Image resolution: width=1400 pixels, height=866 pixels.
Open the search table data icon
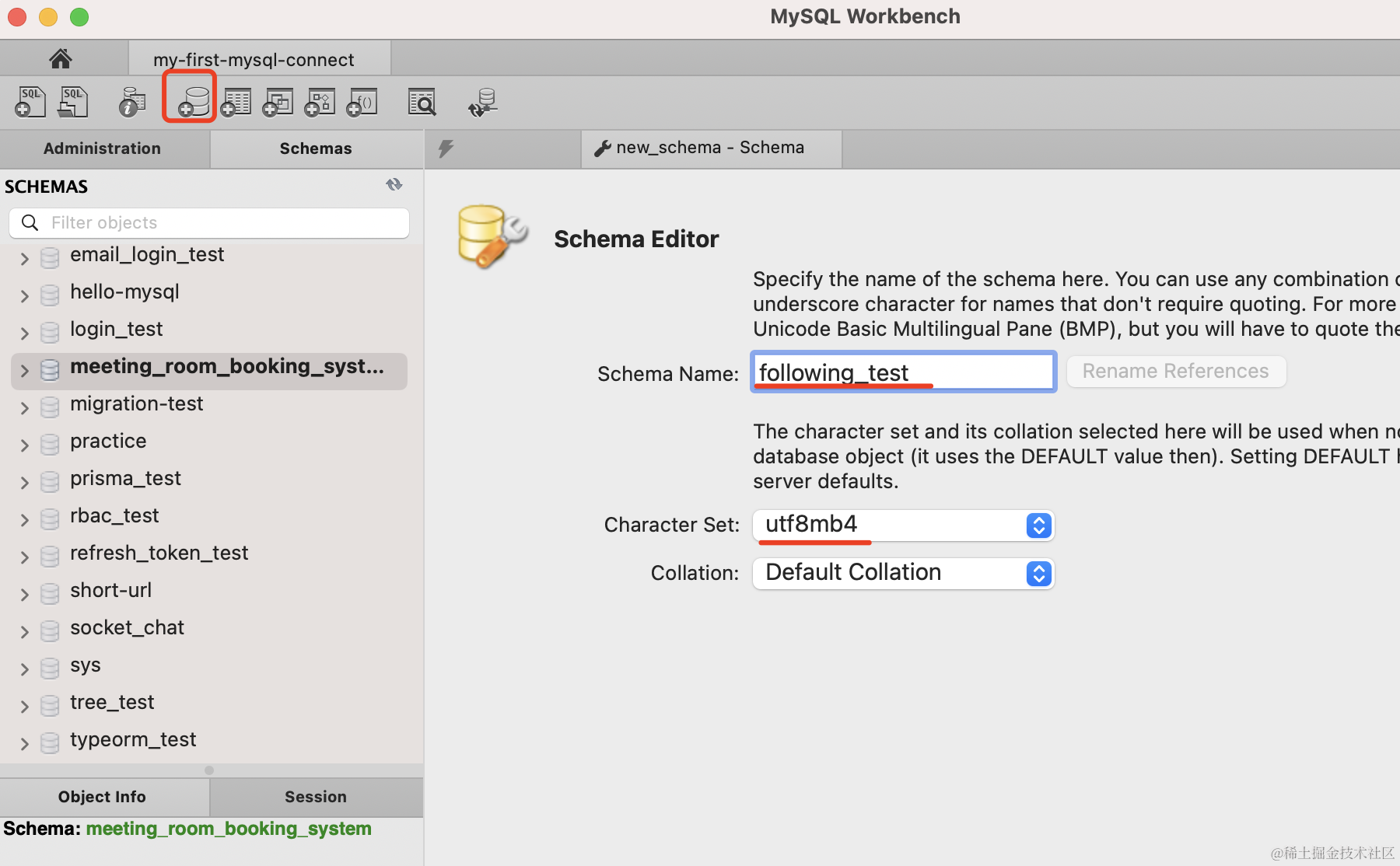[x=422, y=102]
